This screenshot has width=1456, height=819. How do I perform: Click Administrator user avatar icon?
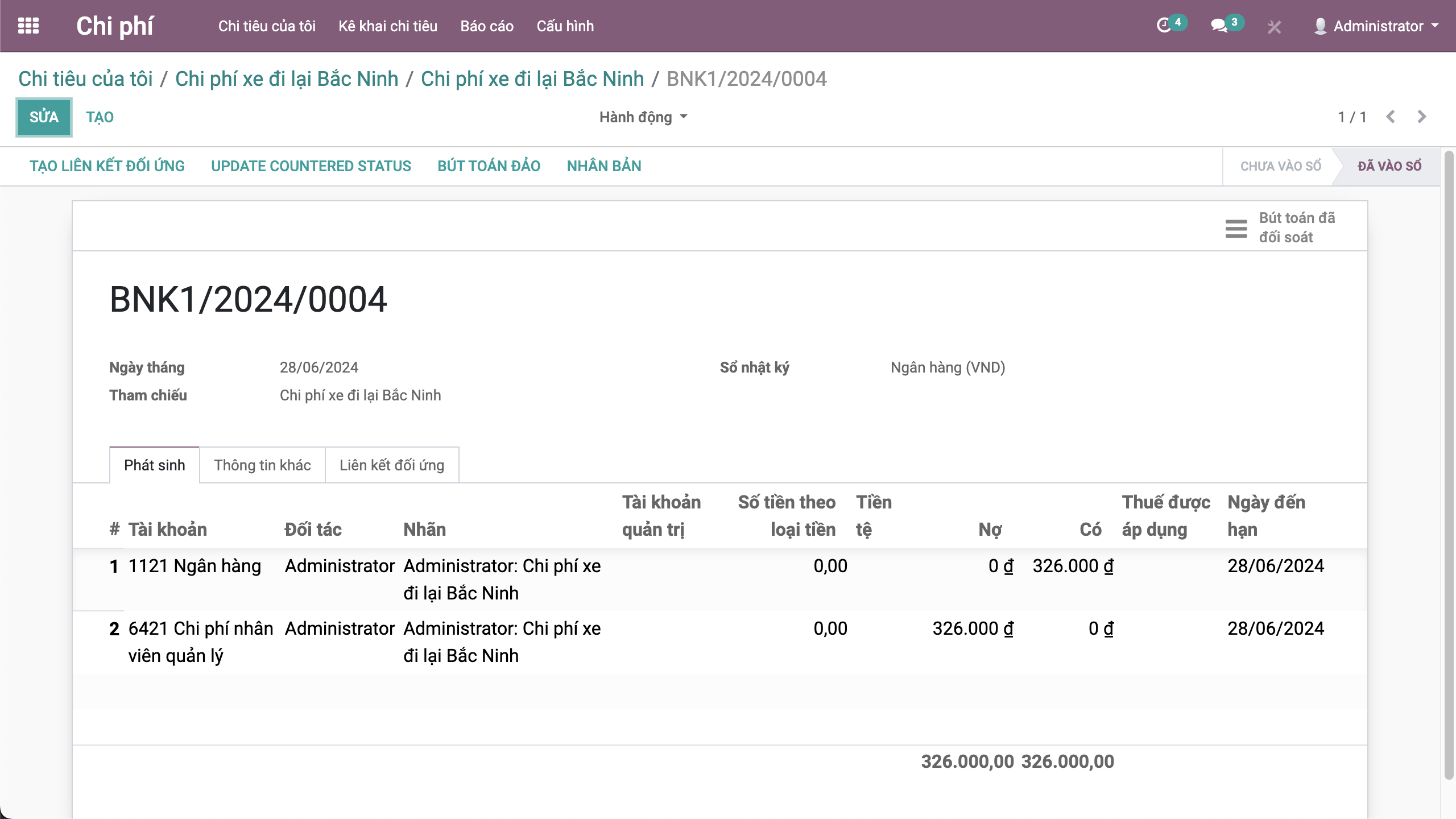(x=1320, y=26)
